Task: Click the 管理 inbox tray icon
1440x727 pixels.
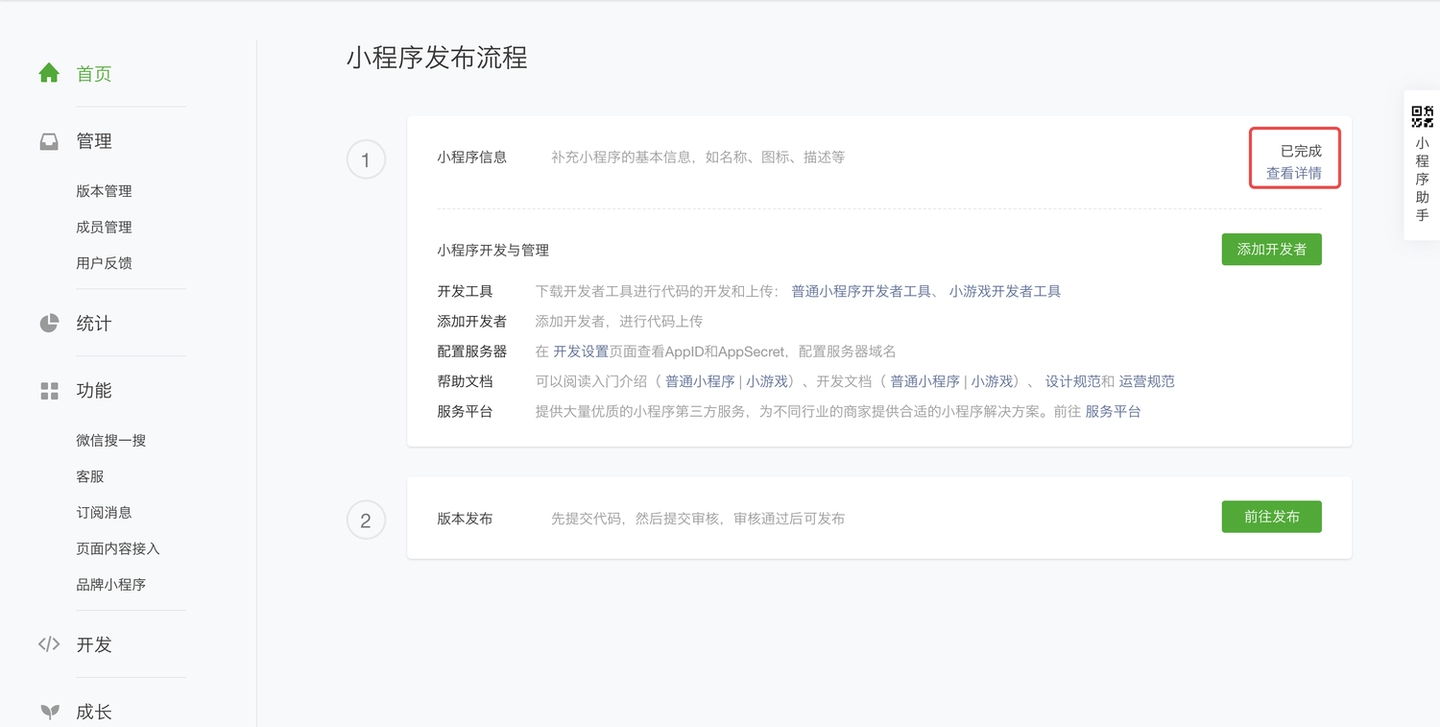Action: [49, 141]
